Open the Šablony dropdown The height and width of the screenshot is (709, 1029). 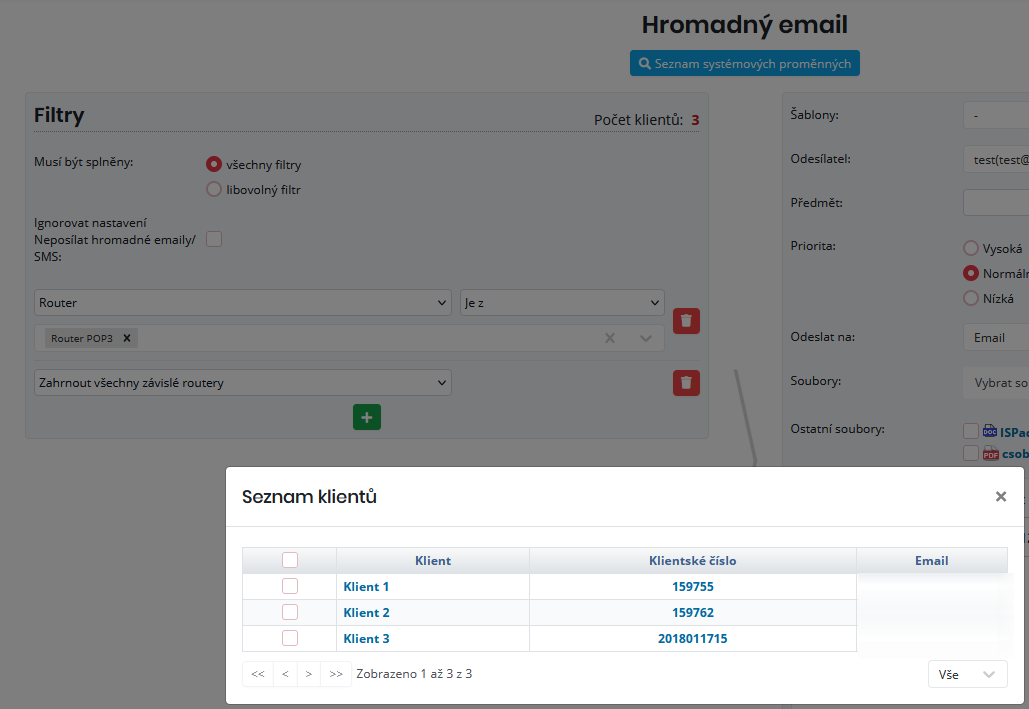(x=996, y=116)
